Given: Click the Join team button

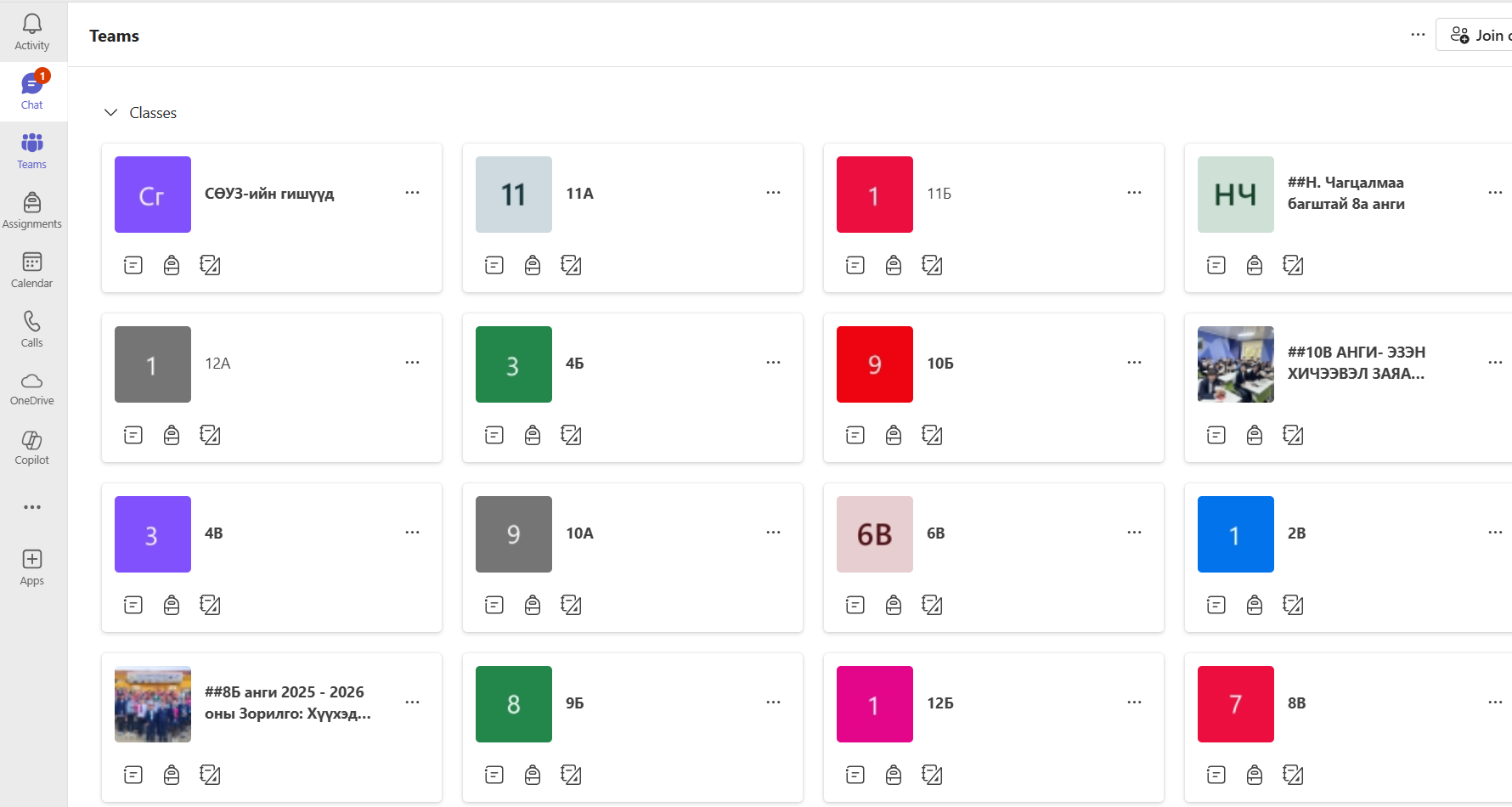Looking at the screenshot, I should [x=1478, y=35].
